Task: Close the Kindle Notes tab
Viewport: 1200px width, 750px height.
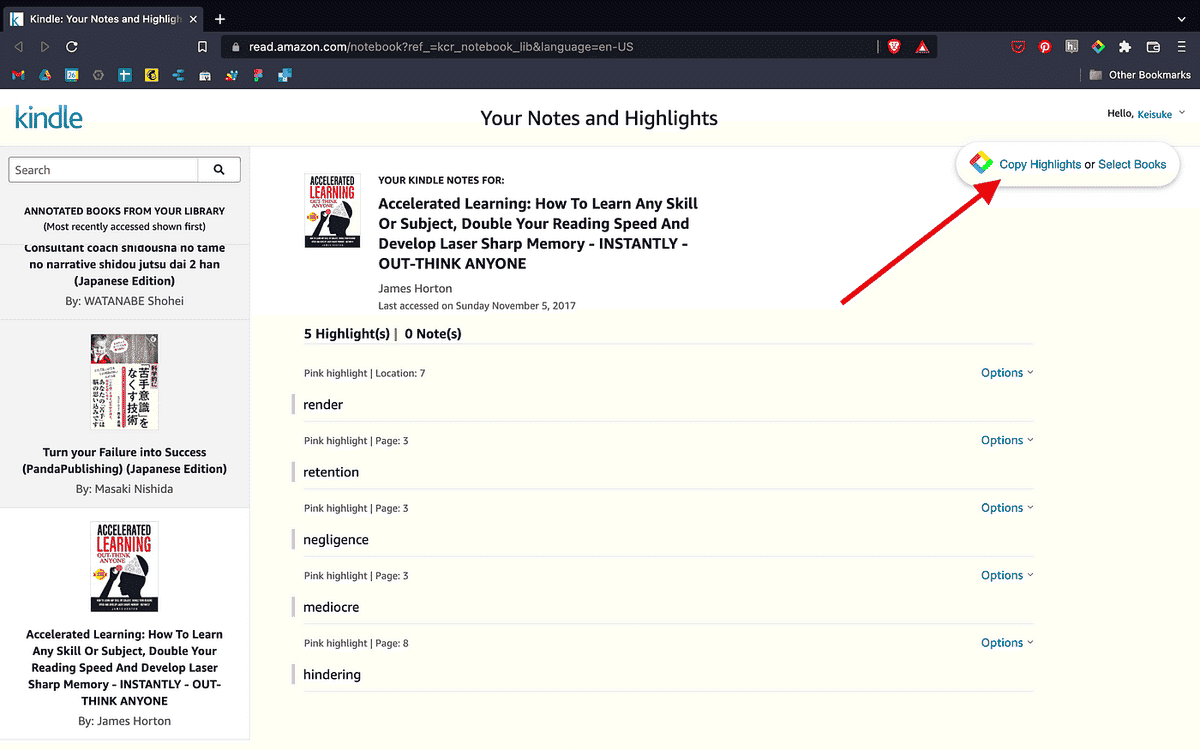Action: 191,19
